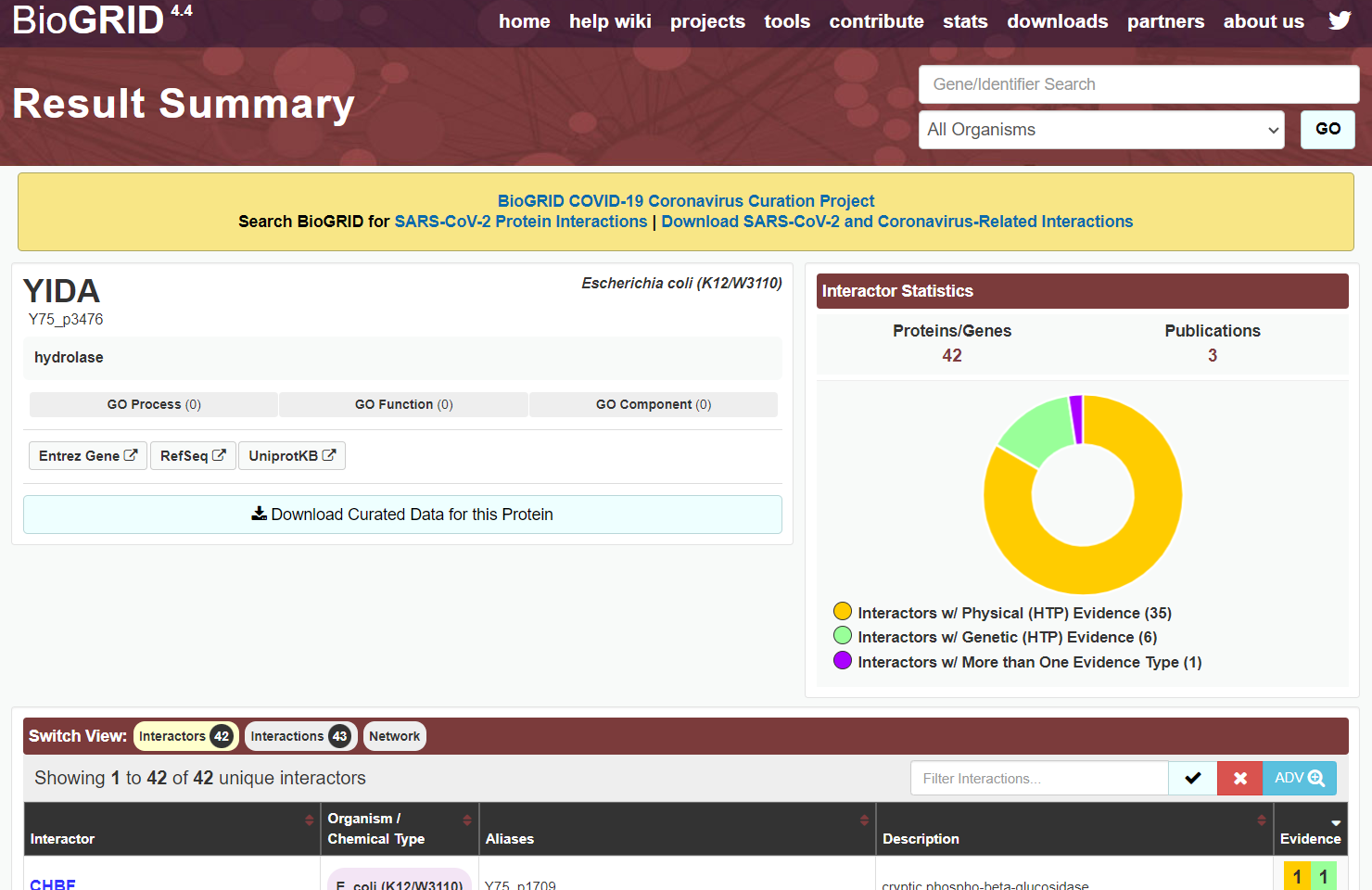The height and width of the screenshot is (890, 1372).
Task: Click yellow Physical (HTP) Evidence legend swatch
Action: [843, 611]
